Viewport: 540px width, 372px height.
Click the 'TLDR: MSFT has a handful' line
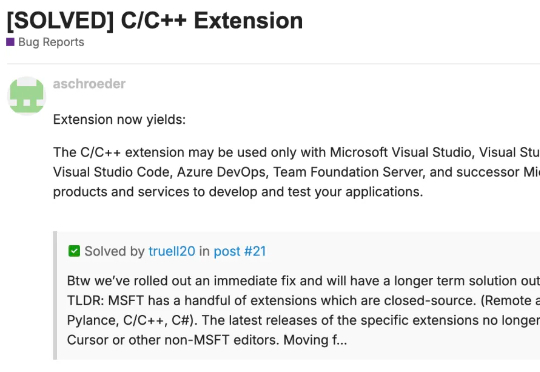click(x=303, y=300)
